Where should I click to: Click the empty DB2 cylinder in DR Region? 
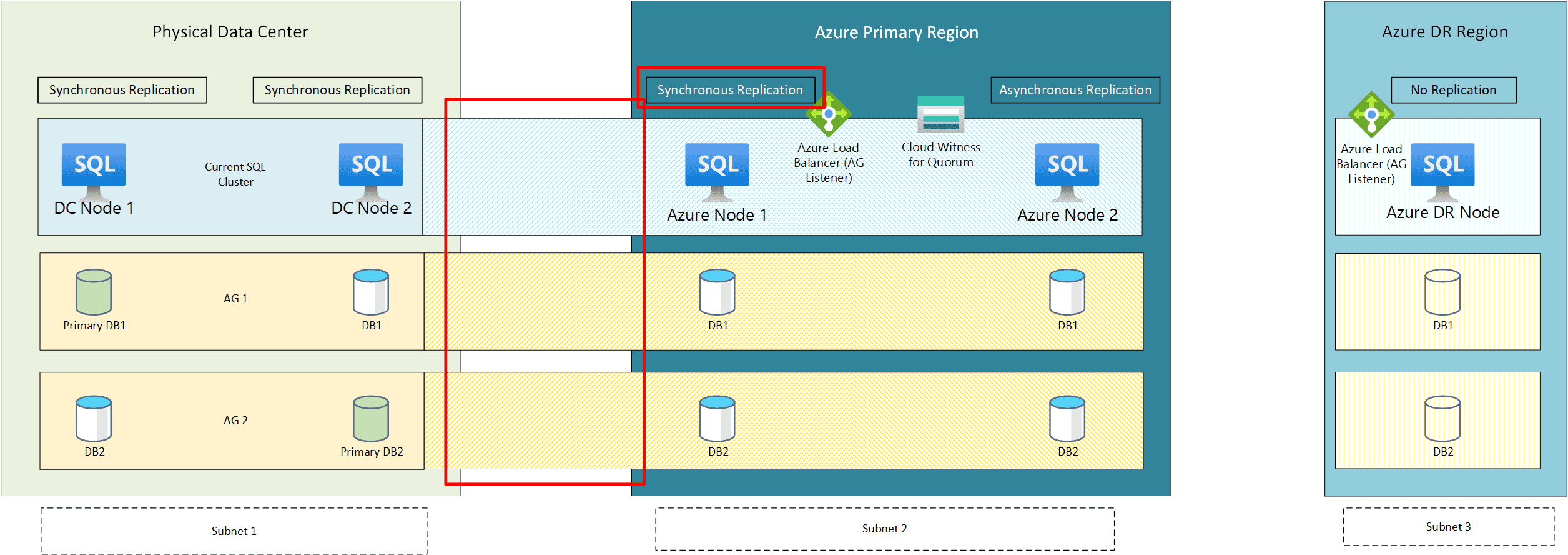pyautogui.click(x=1442, y=419)
